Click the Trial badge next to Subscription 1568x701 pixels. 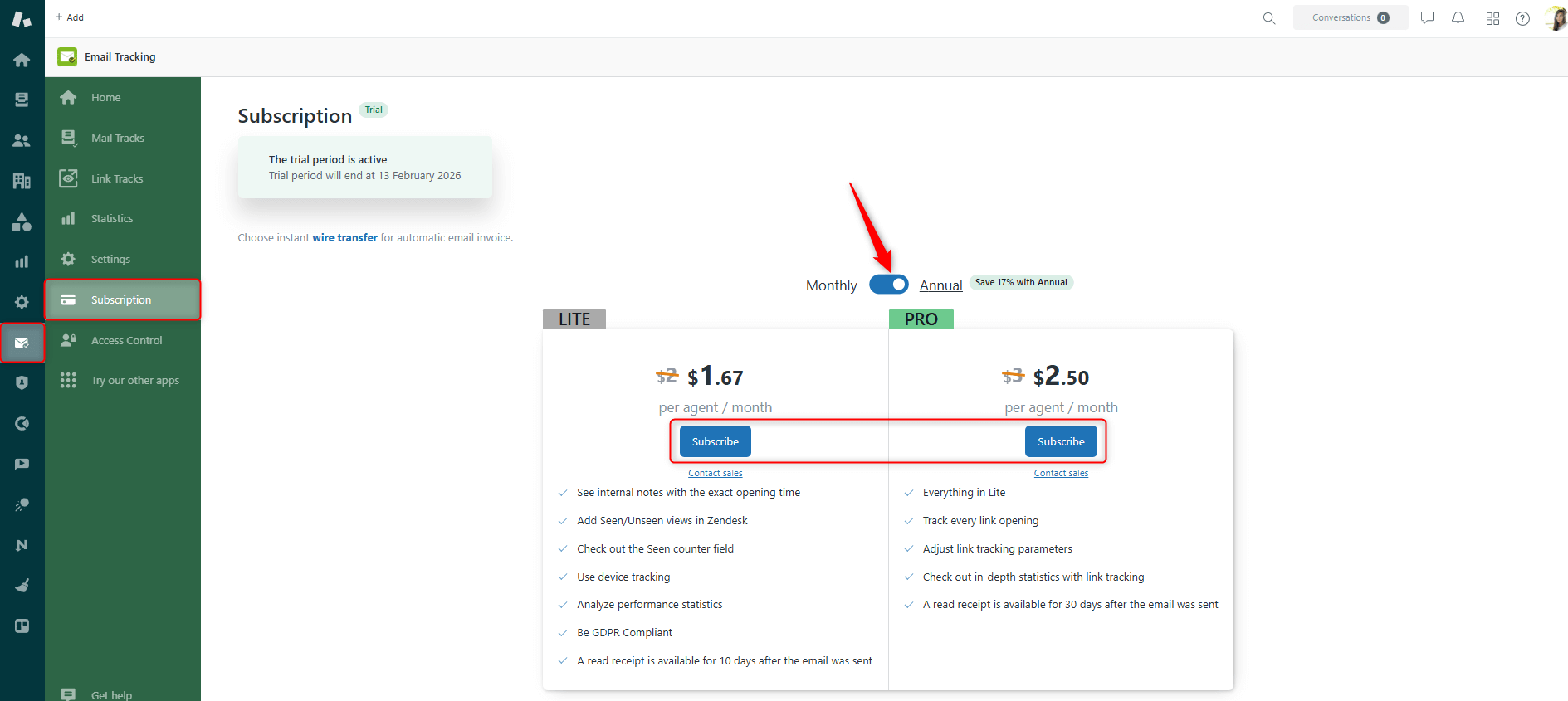coord(374,110)
